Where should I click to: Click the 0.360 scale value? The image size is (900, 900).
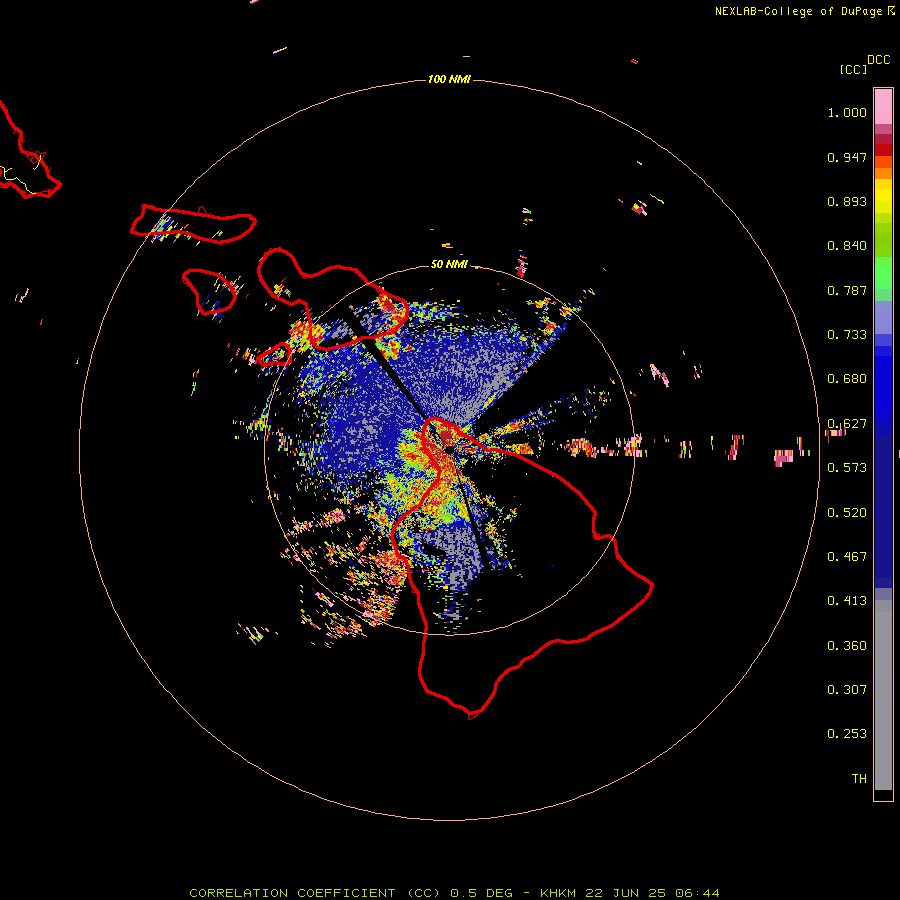coord(847,646)
